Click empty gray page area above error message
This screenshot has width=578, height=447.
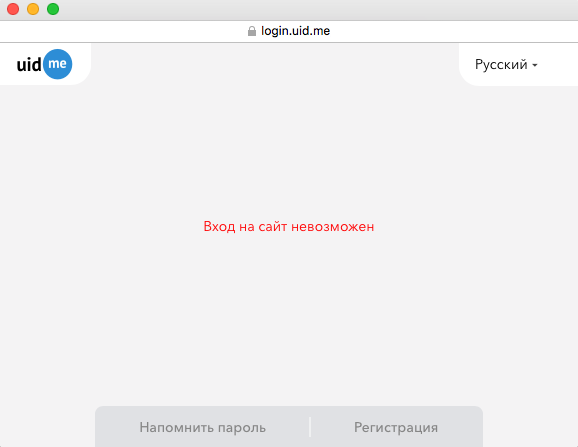(289, 147)
